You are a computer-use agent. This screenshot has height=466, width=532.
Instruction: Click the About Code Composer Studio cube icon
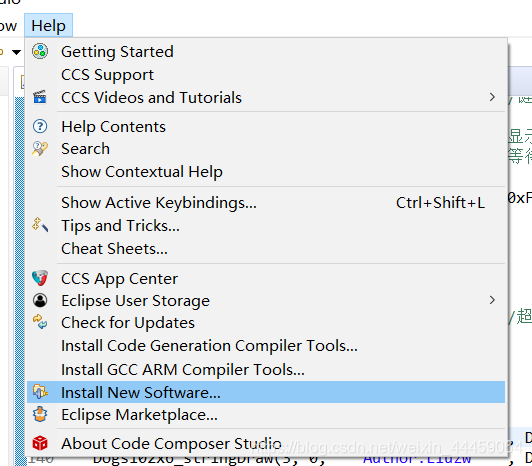click(x=40, y=443)
